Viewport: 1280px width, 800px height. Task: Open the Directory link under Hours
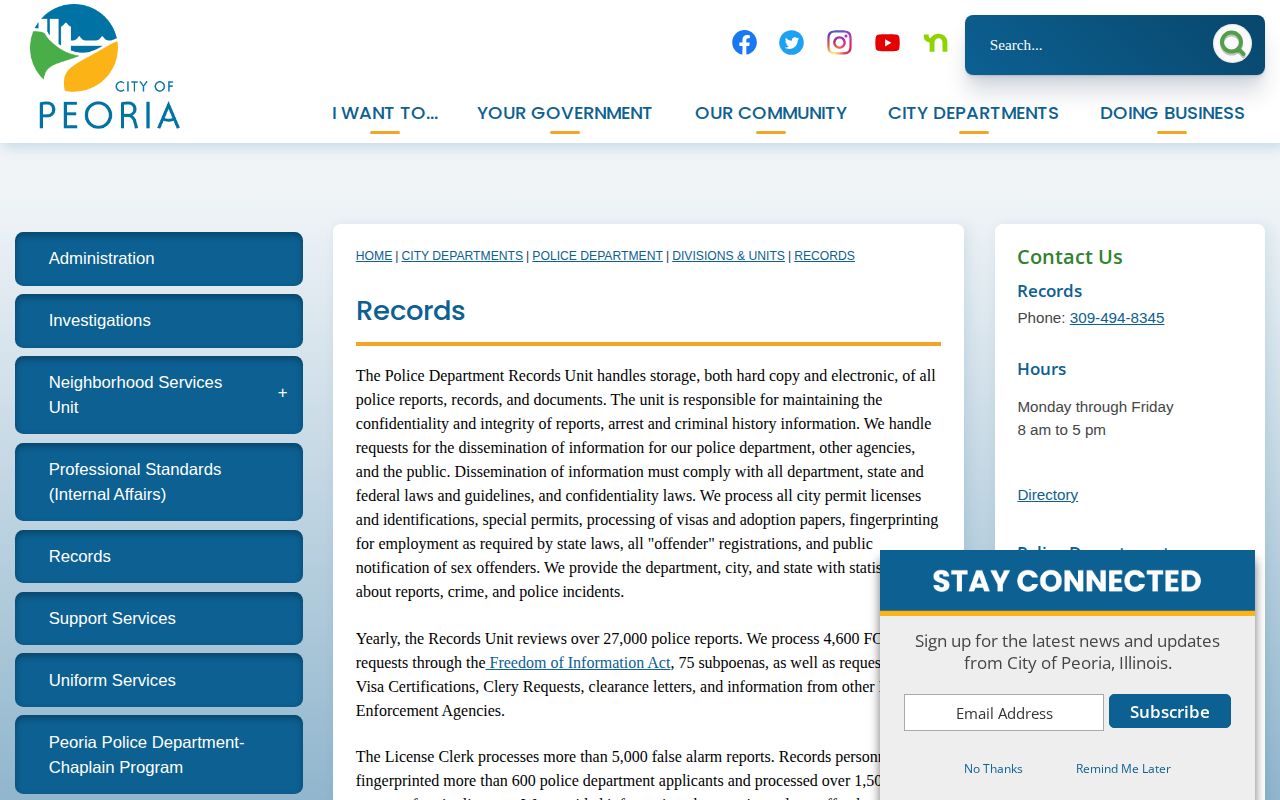[1047, 495]
